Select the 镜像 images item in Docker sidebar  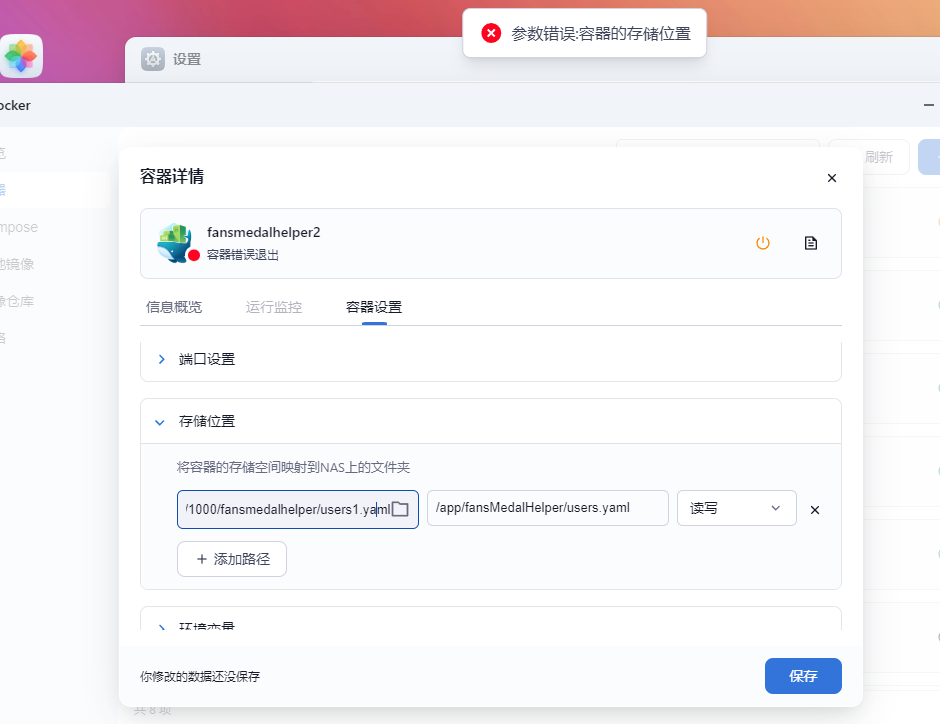(x=17, y=264)
